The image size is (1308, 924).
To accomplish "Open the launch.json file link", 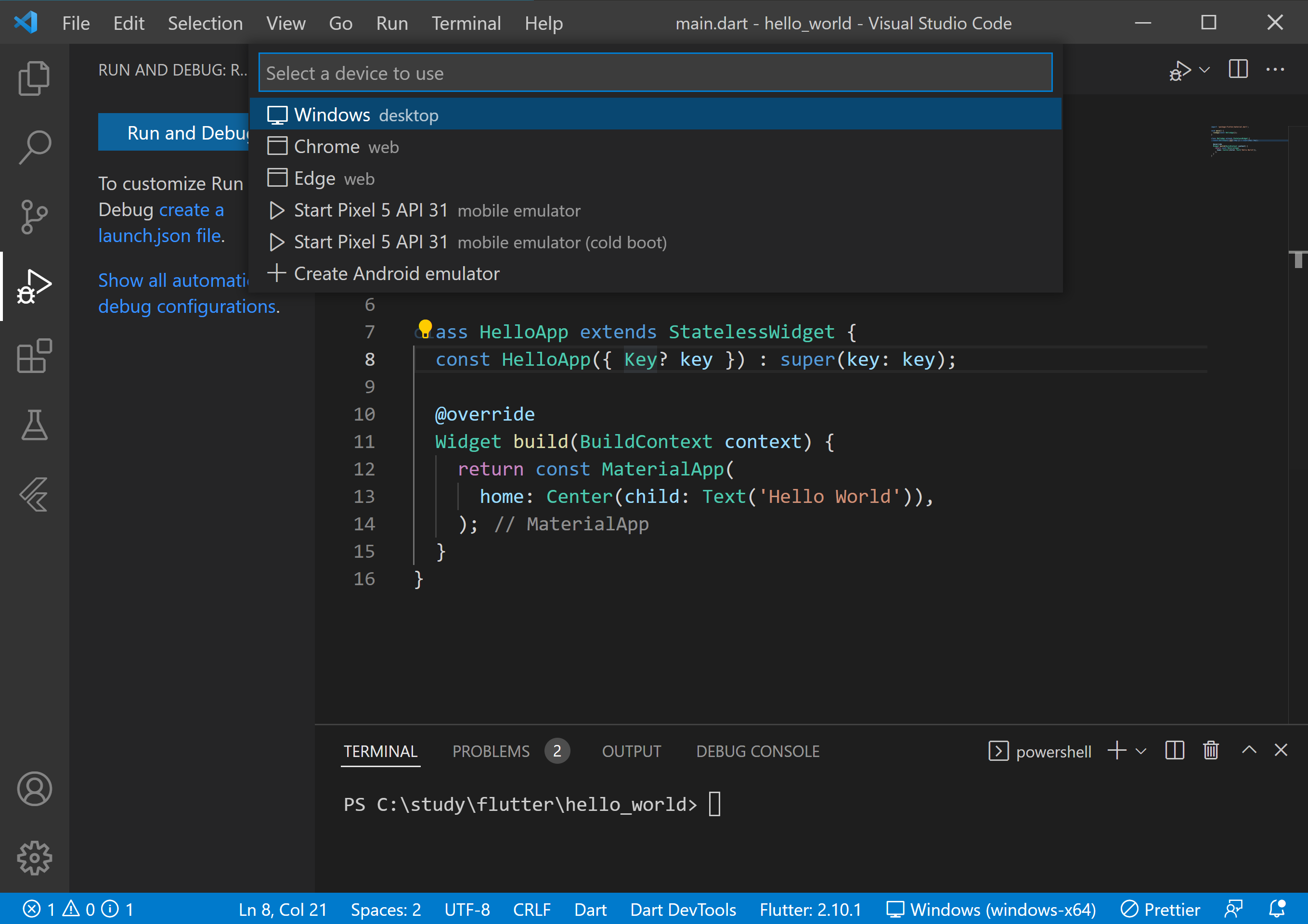I will click(x=159, y=236).
